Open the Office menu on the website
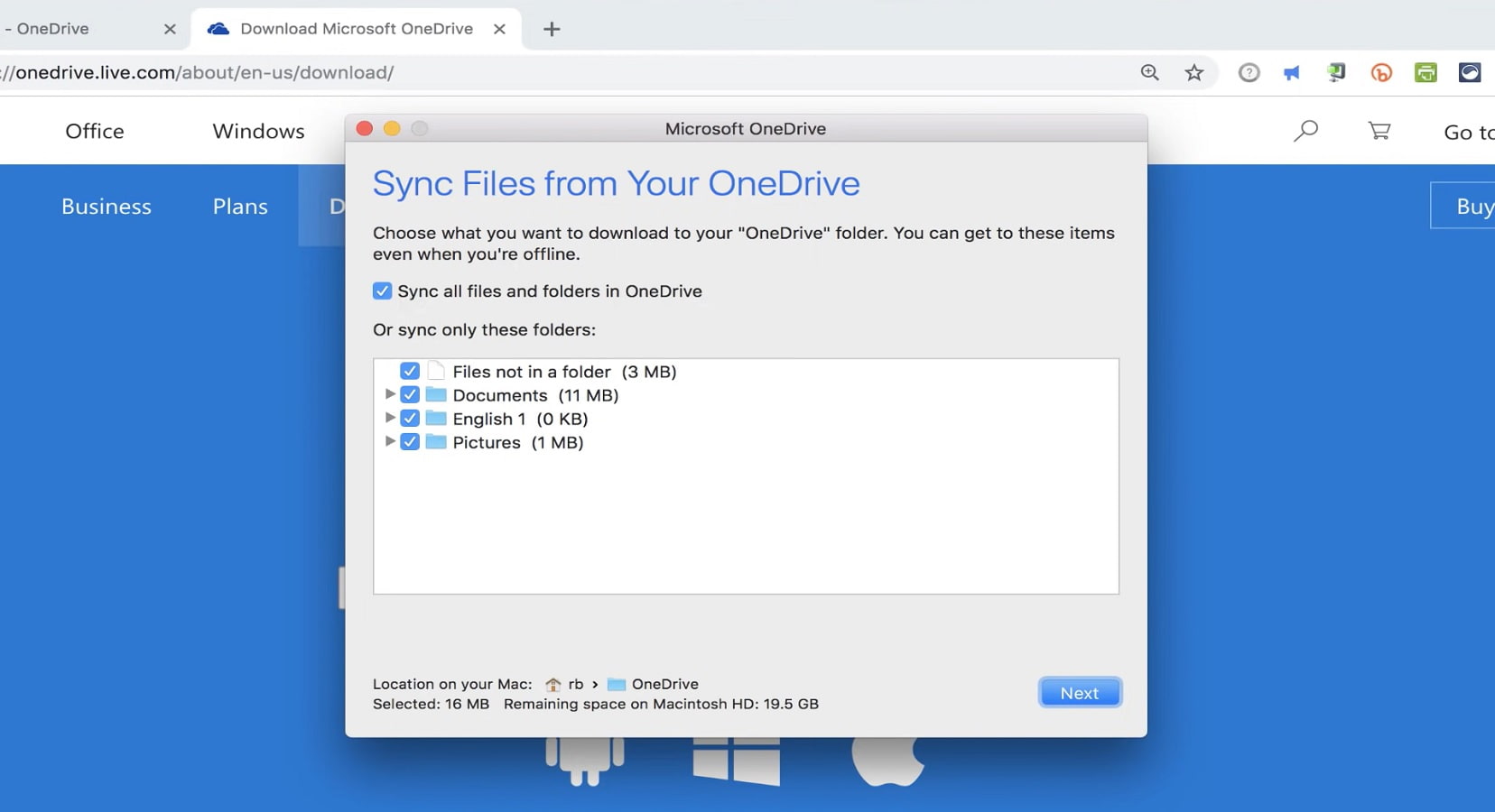Viewport: 1495px width, 812px height. point(95,131)
